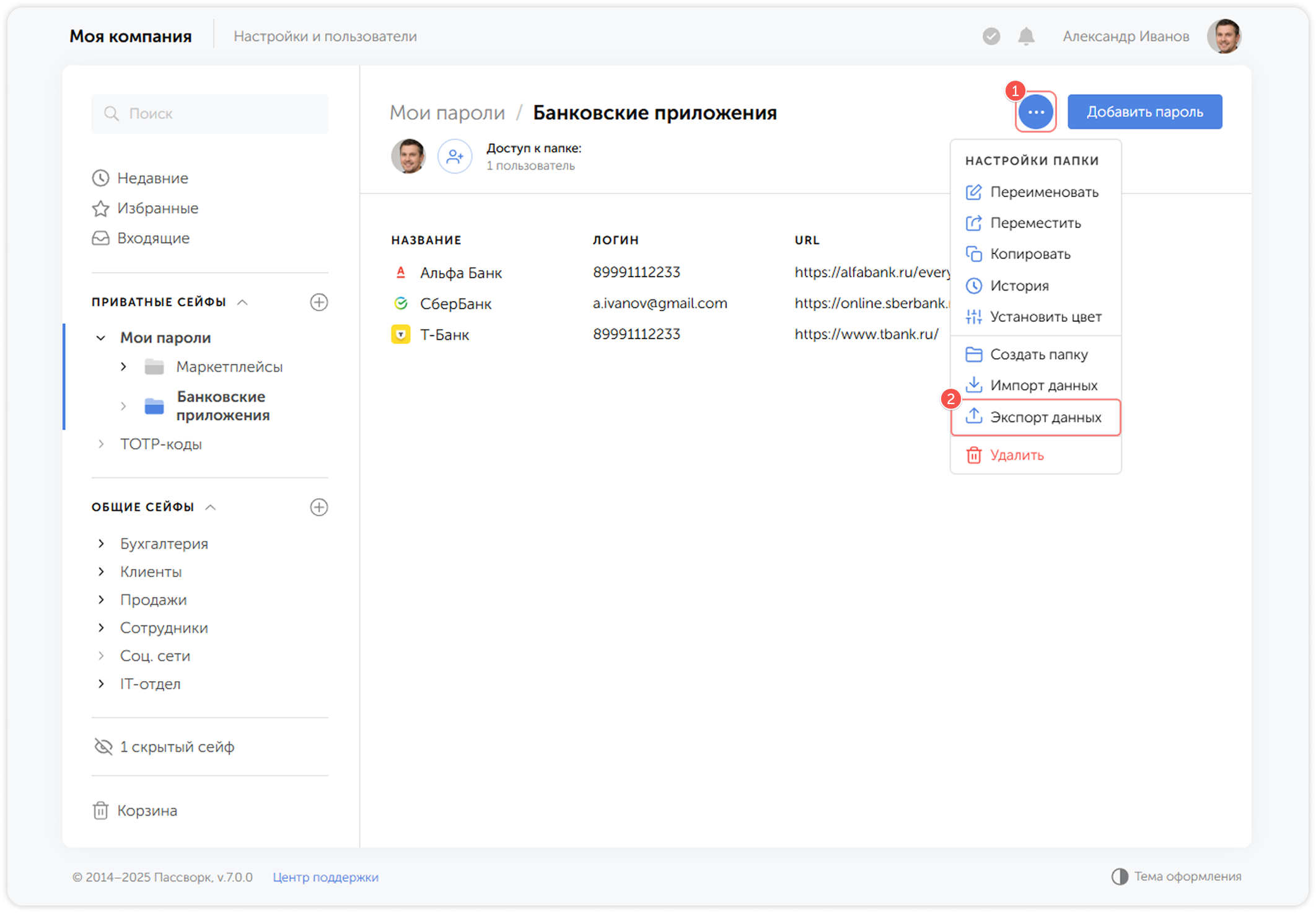Select Экспорт данных from folder menu
1316x913 pixels.
point(1035,417)
